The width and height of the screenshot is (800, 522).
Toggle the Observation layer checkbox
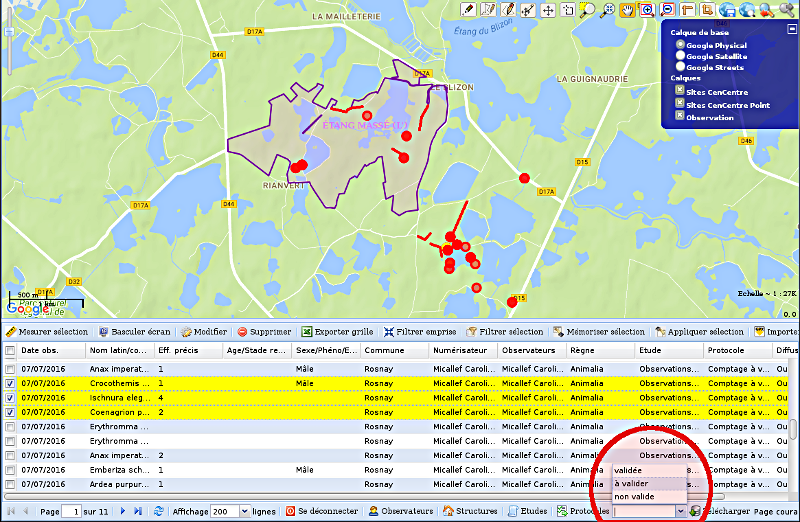[x=680, y=116]
